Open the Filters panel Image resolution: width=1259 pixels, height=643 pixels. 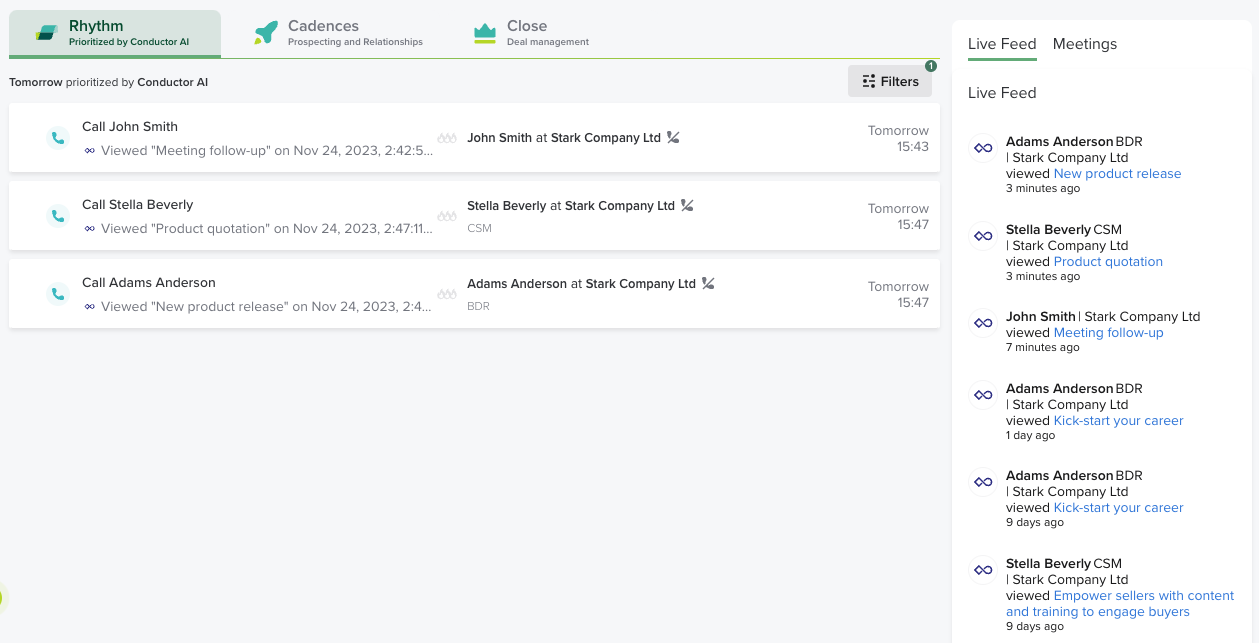(890, 82)
